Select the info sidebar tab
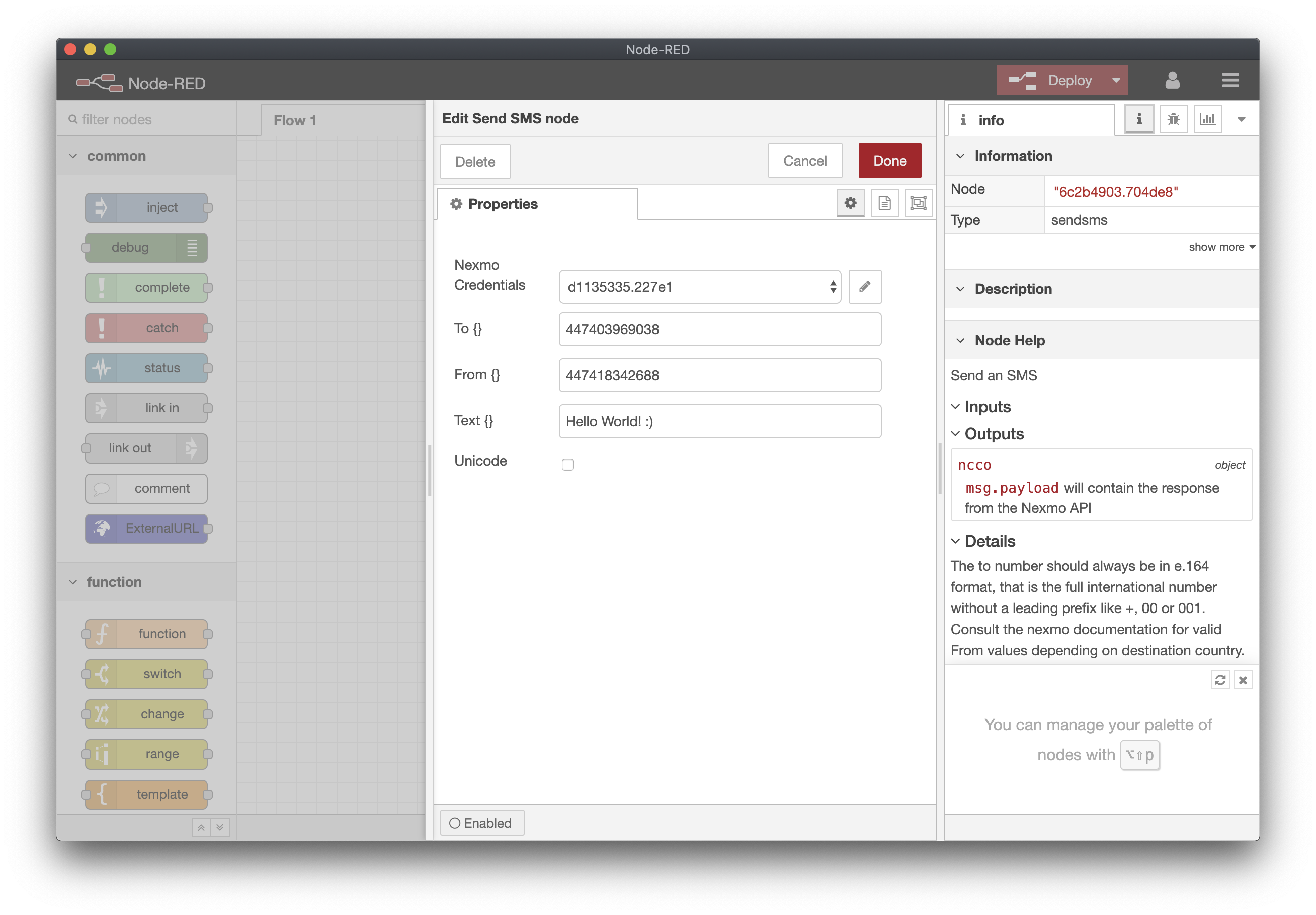The height and width of the screenshot is (915, 1316). pos(1031,120)
